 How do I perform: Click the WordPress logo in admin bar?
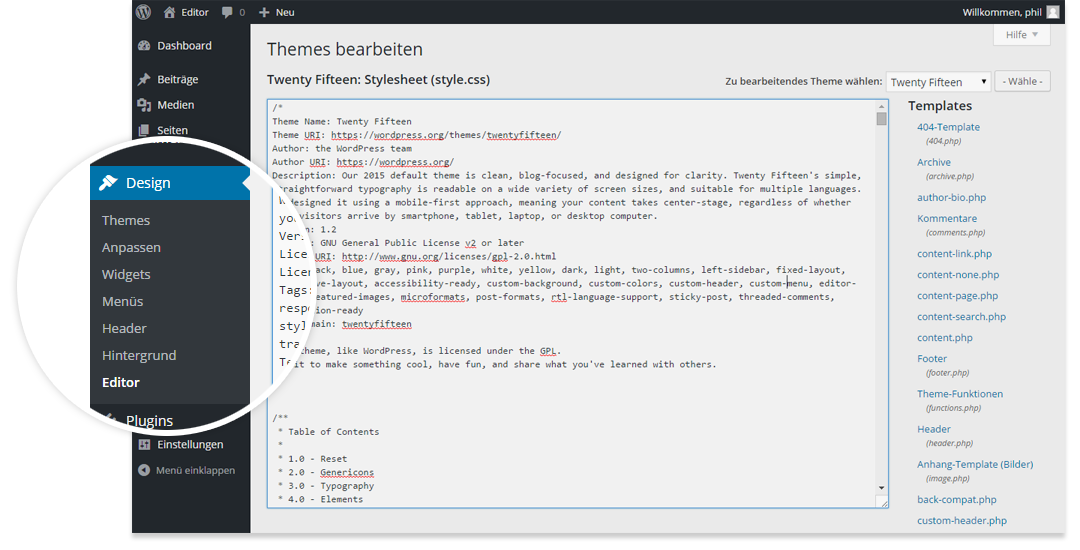point(144,12)
